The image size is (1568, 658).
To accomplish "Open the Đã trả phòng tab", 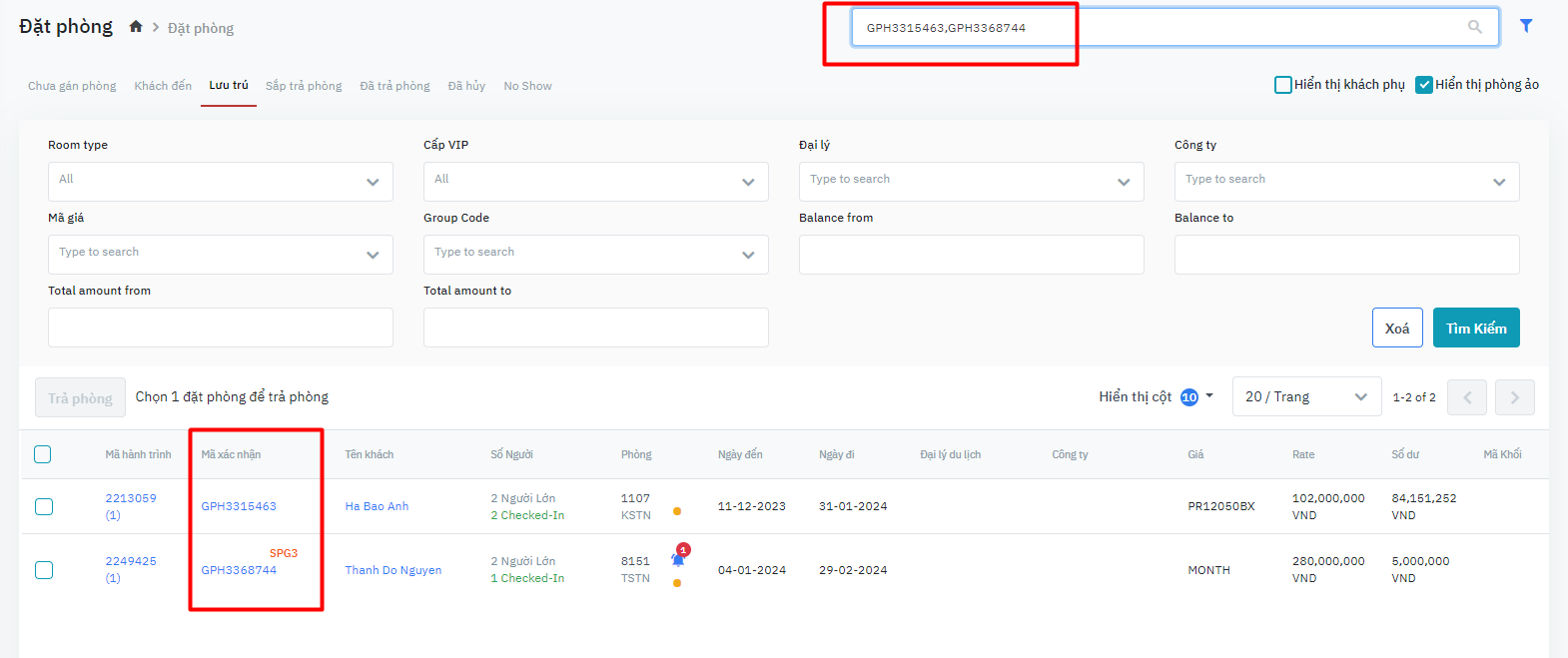I will coord(394,86).
